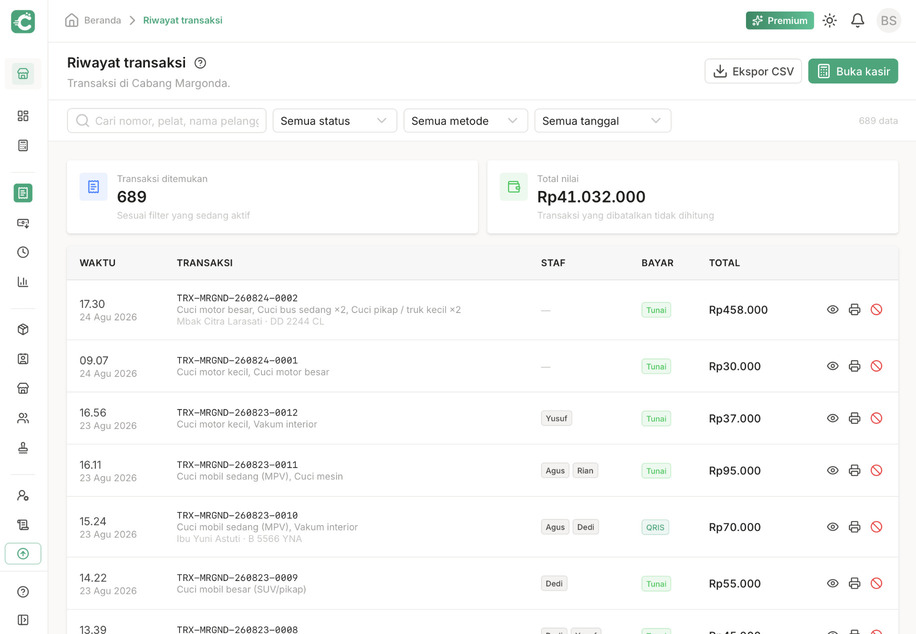Export data with Ekspor CSV
This screenshot has width=916, height=634.
tap(753, 71)
